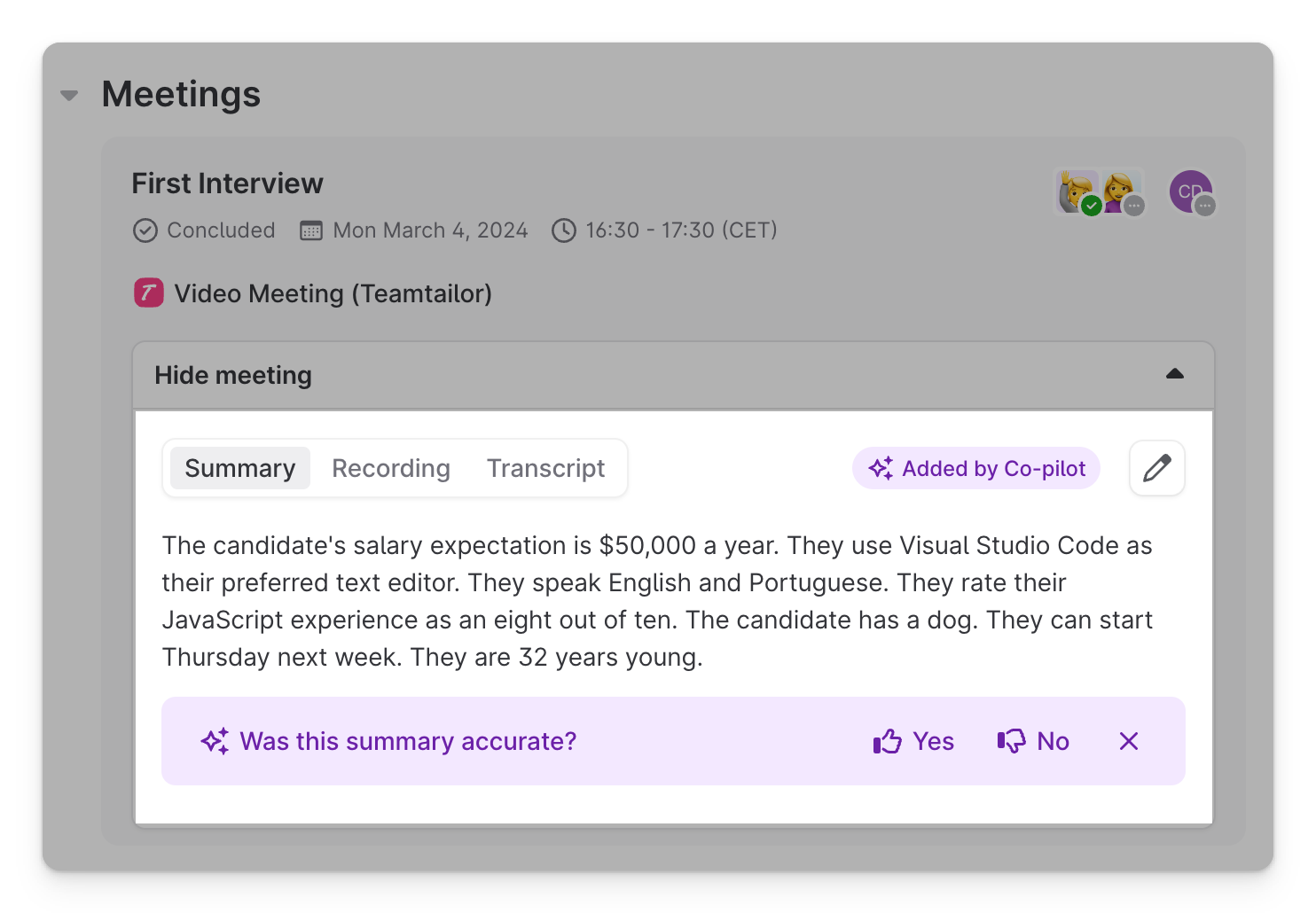Open the Teamtailor video meeting icon
Screen dimensions: 1316x913
tap(148, 293)
